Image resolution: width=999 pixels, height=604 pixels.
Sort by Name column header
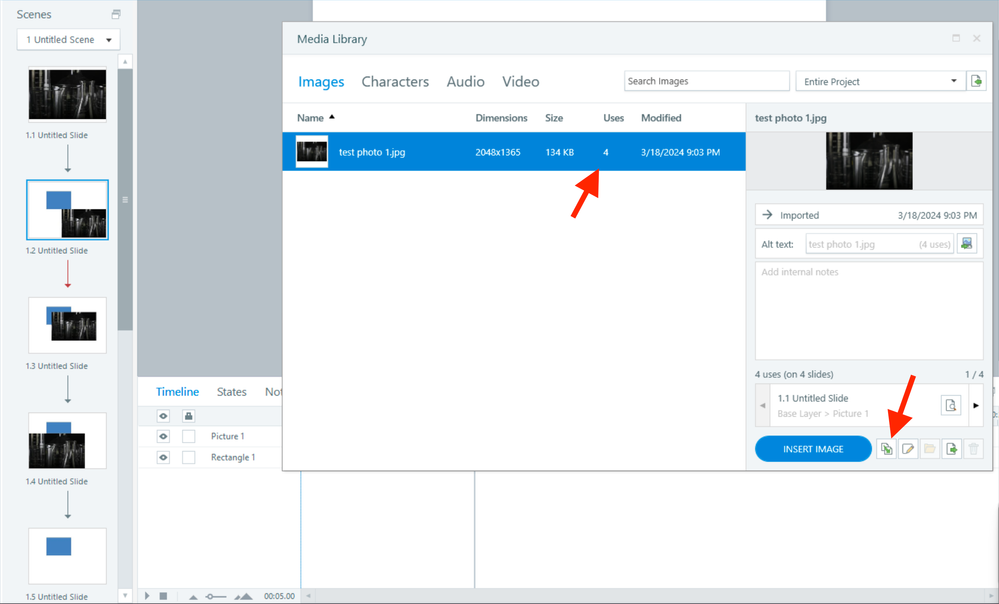315,118
